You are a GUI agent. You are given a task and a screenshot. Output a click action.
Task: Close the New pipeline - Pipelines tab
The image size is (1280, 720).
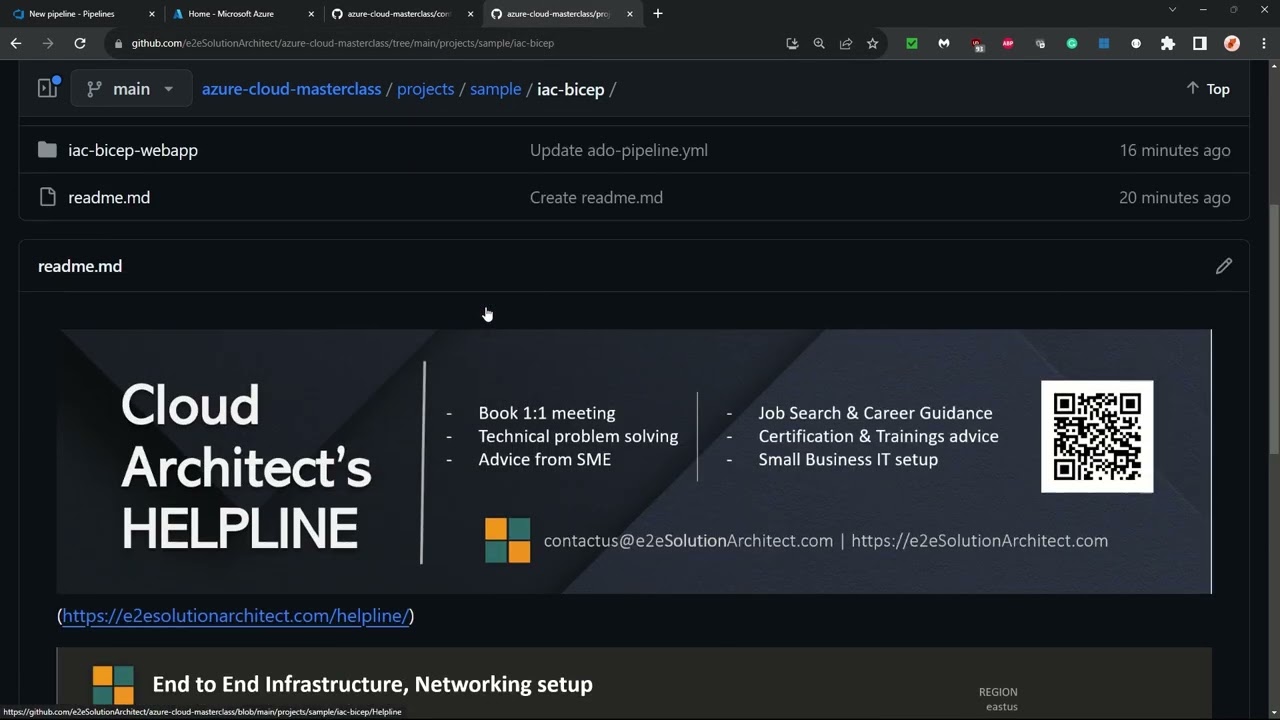point(152,14)
